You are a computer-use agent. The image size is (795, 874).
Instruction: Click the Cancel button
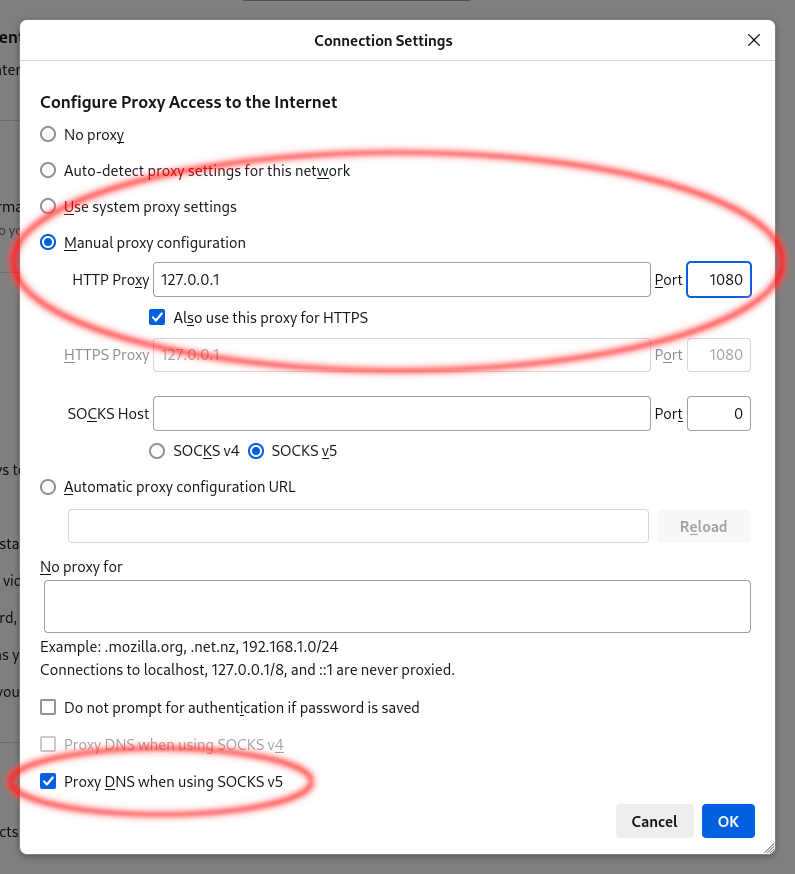pos(655,821)
